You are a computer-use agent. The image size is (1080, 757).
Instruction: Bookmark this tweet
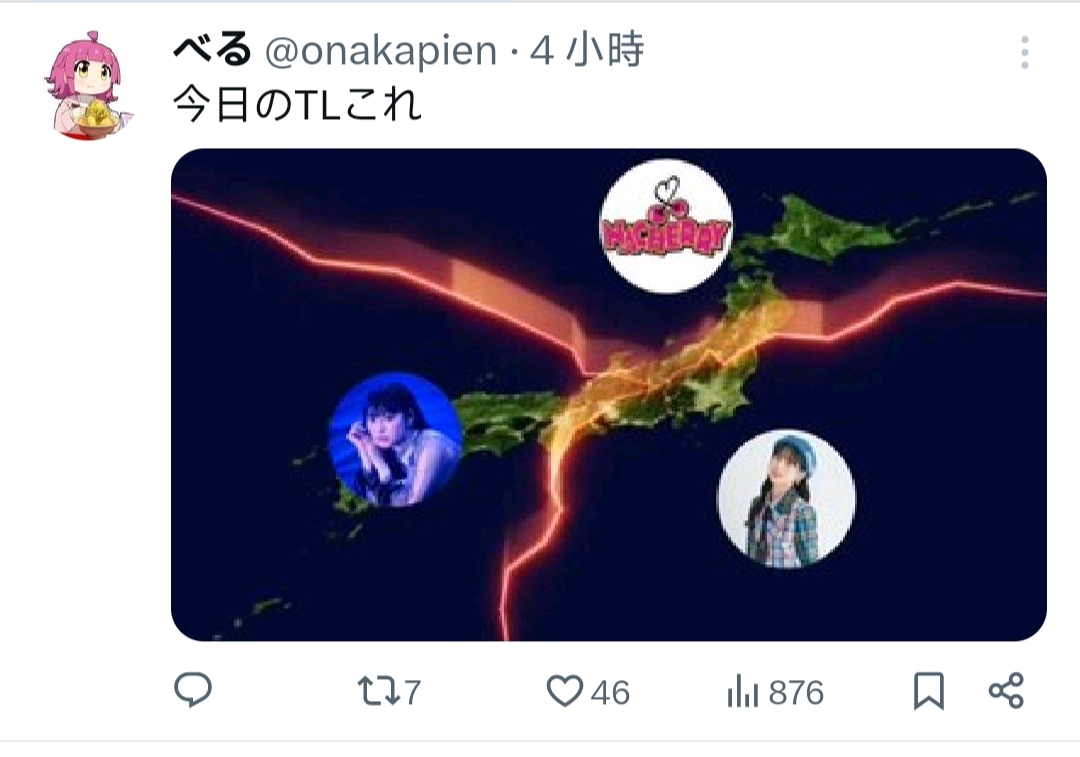point(928,691)
